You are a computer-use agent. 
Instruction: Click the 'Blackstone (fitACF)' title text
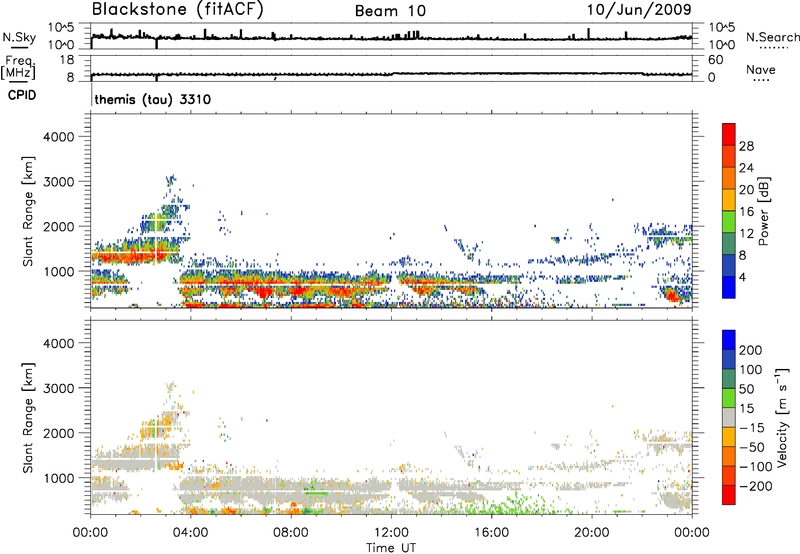pos(178,10)
